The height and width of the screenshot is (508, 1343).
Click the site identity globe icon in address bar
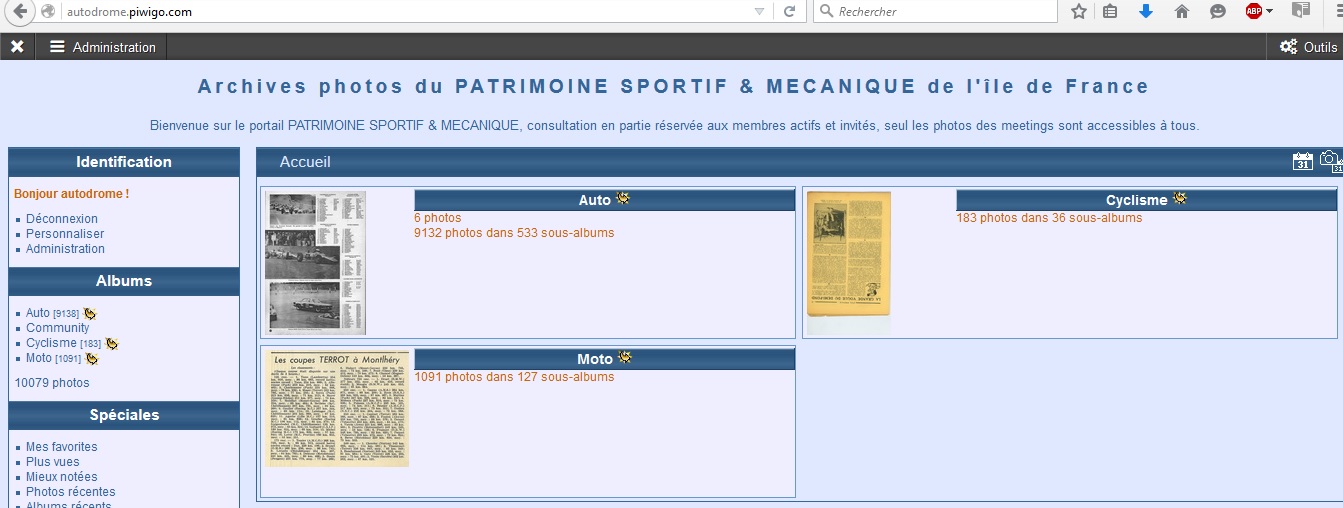[x=48, y=12]
